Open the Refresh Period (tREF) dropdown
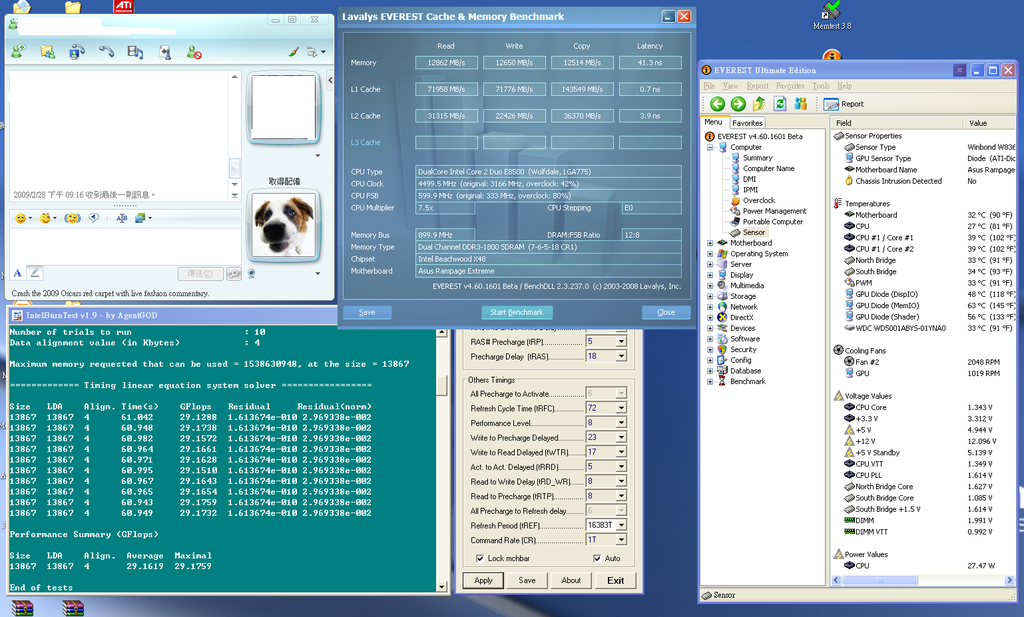The height and width of the screenshot is (617, 1024). coord(621,525)
